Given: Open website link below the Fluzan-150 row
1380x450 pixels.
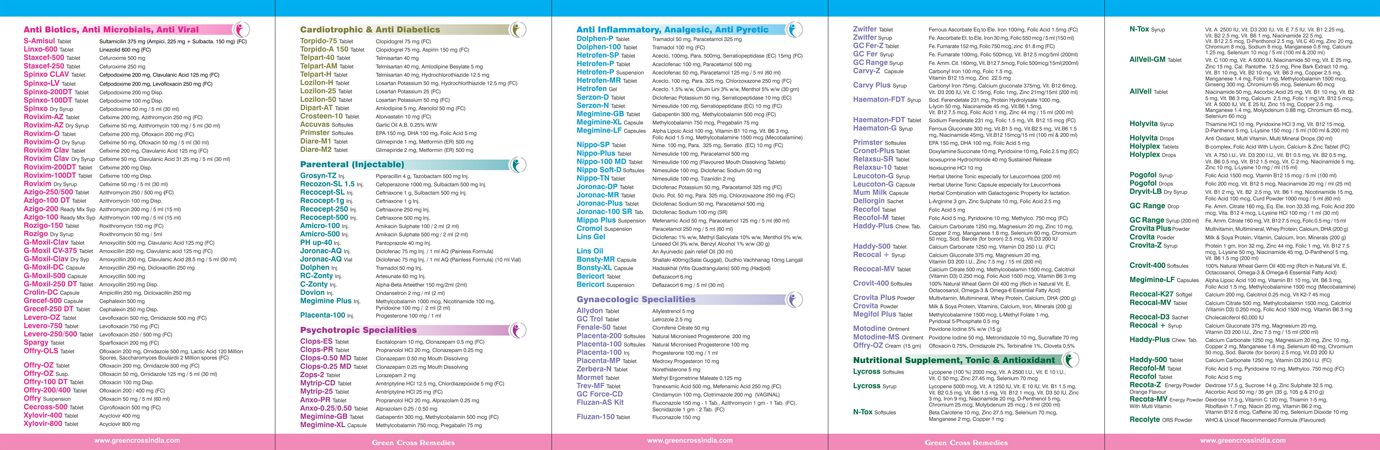Looking at the screenshot, I should click(689, 440).
